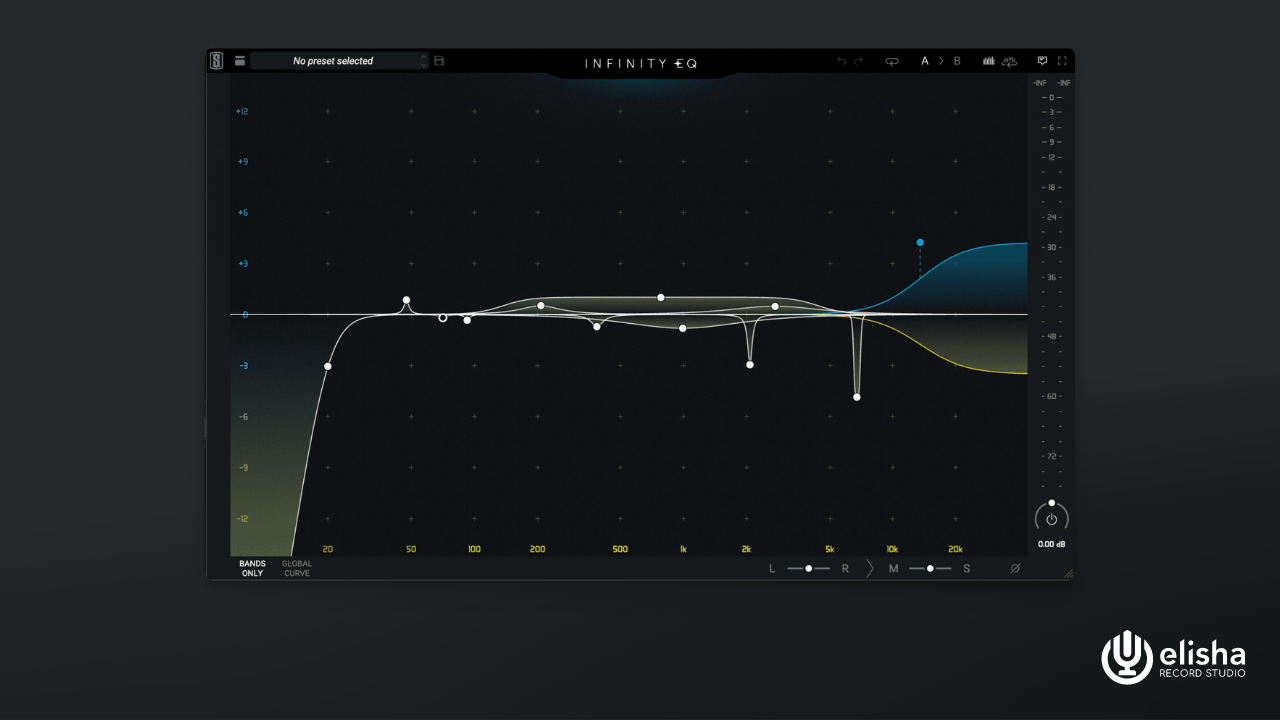Redo the last EQ change
Viewport: 1280px width, 720px height.
click(x=858, y=61)
